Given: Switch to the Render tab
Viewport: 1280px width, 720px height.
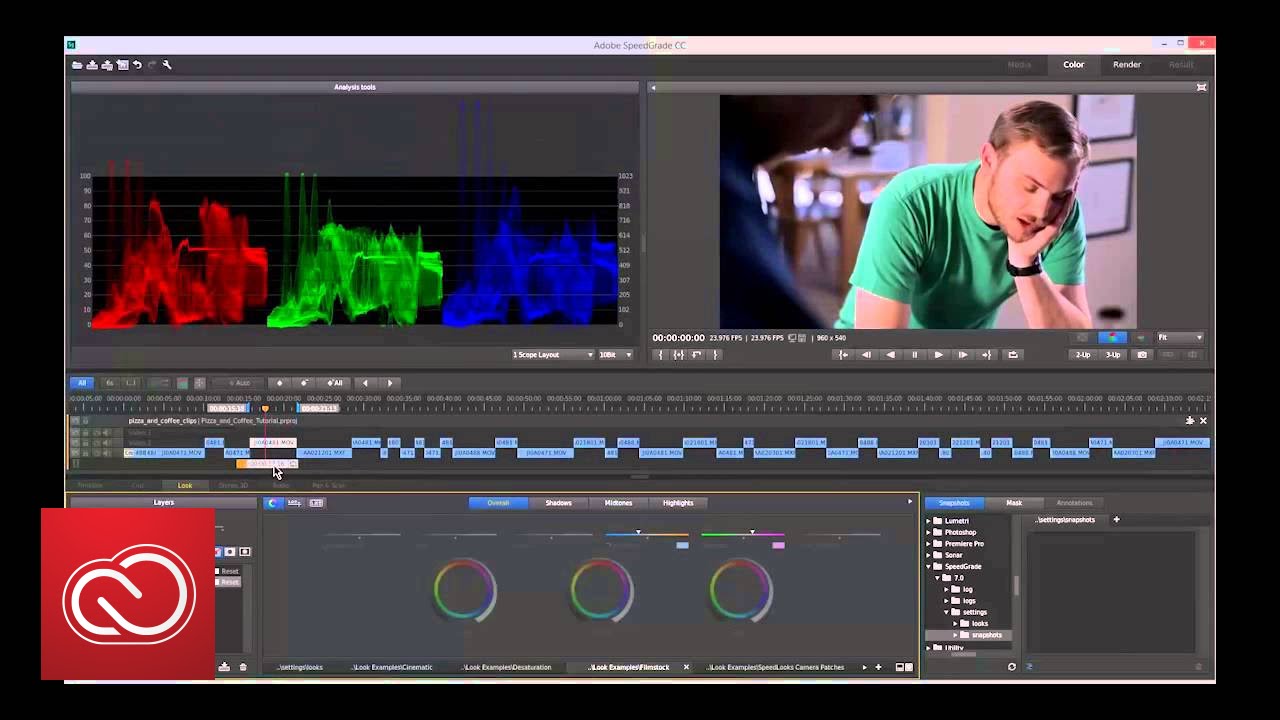Looking at the screenshot, I should click(x=1127, y=65).
